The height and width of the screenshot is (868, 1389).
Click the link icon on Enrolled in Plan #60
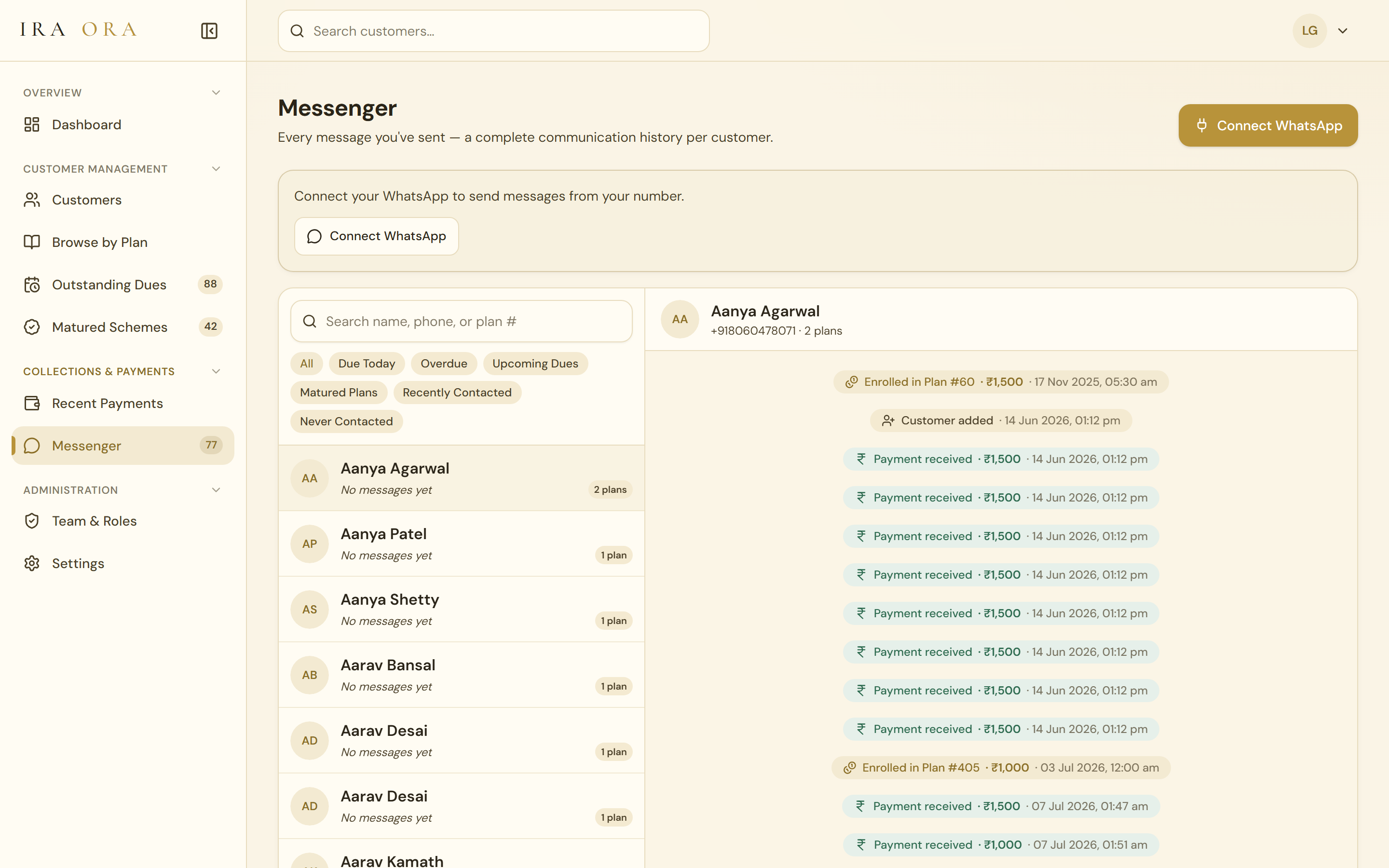(851, 382)
